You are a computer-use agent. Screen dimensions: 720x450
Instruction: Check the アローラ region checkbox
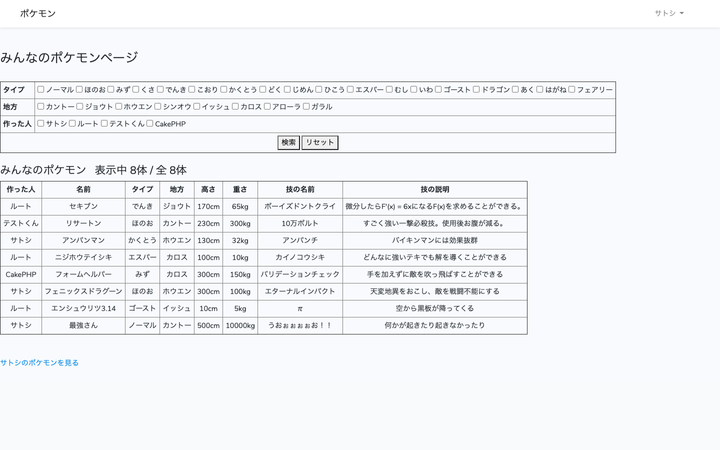click(267, 107)
